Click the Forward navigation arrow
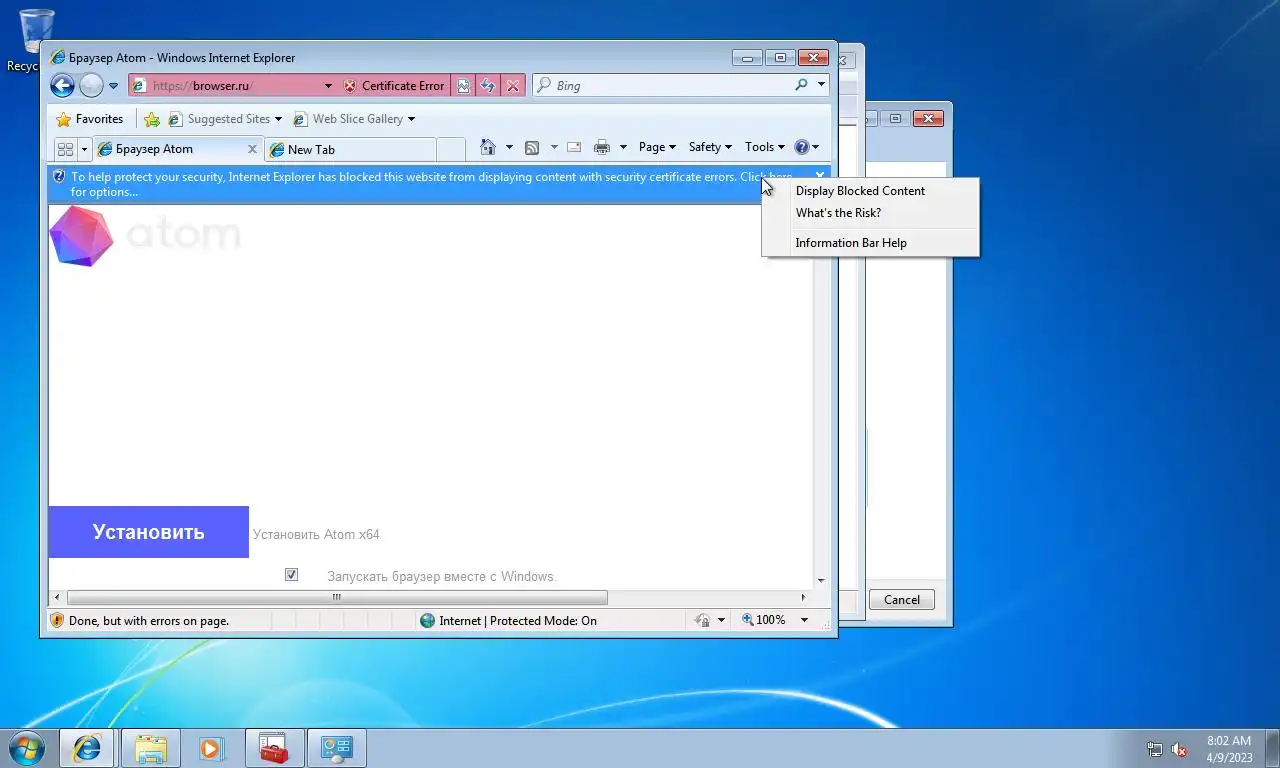 [91, 86]
